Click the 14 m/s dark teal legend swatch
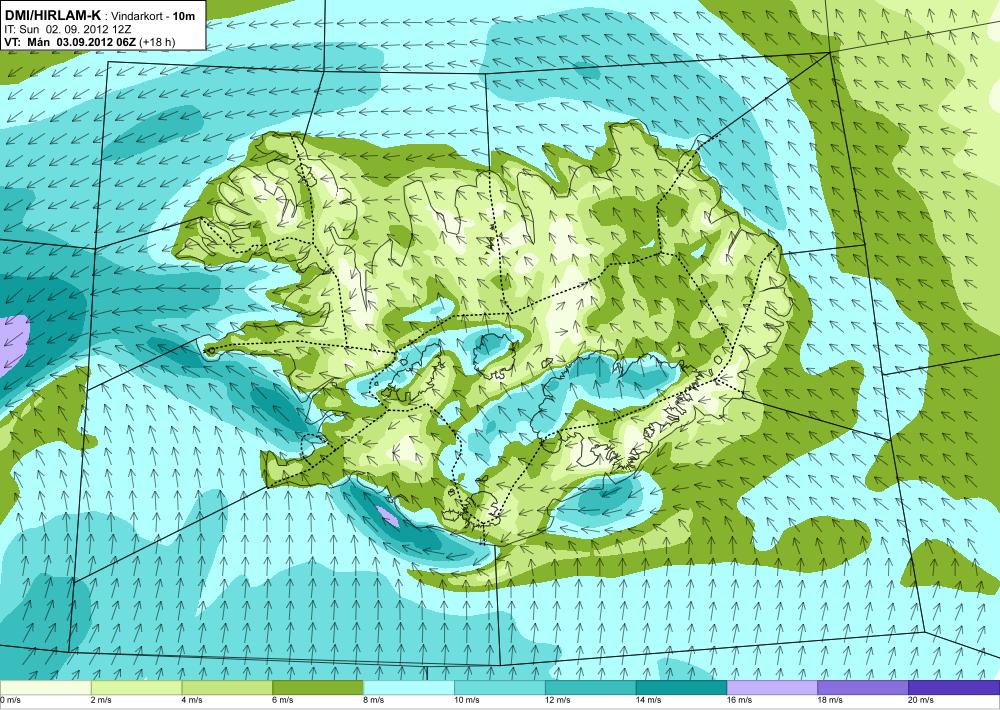This screenshot has height=710, width=1000. click(681, 688)
